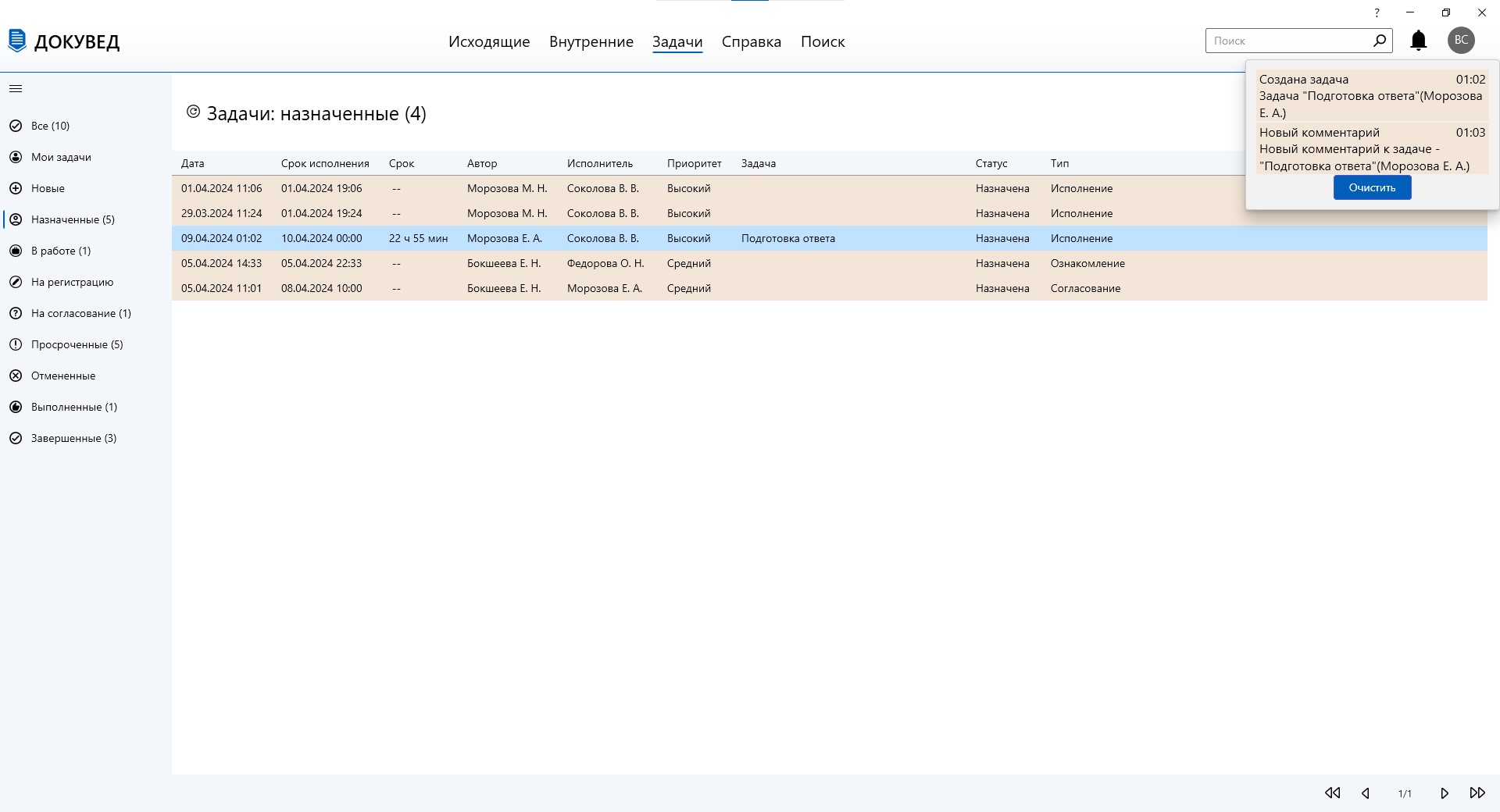Click the Докувед logo icon
Image resolution: width=1500 pixels, height=812 pixels.
click(x=16, y=41)
